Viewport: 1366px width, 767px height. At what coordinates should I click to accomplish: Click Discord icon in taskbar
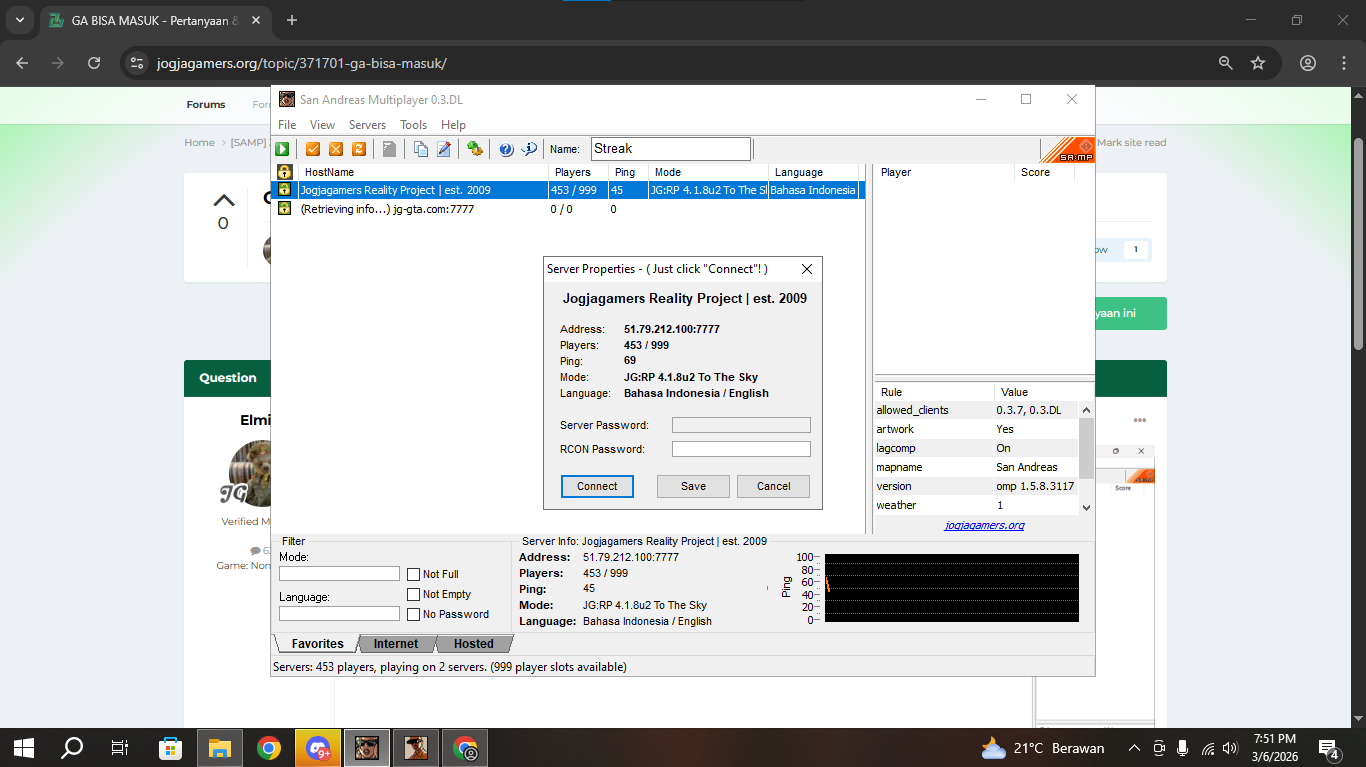point(318,748)
